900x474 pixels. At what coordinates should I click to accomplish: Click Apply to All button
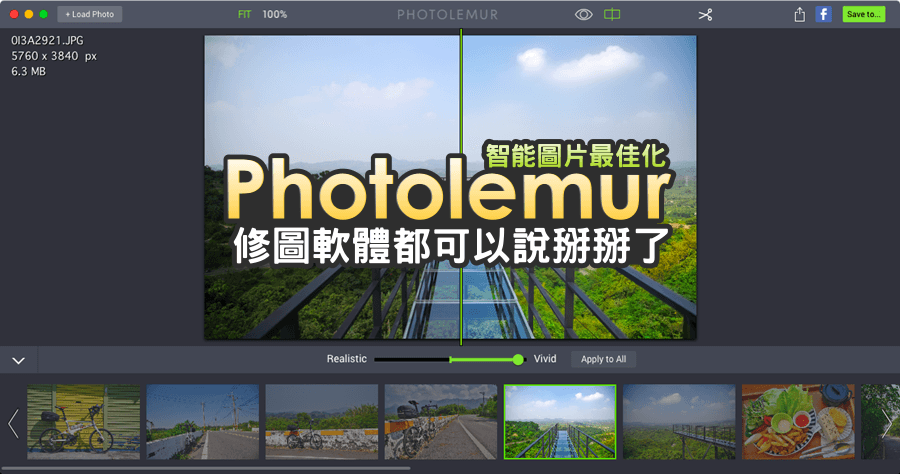603,359
